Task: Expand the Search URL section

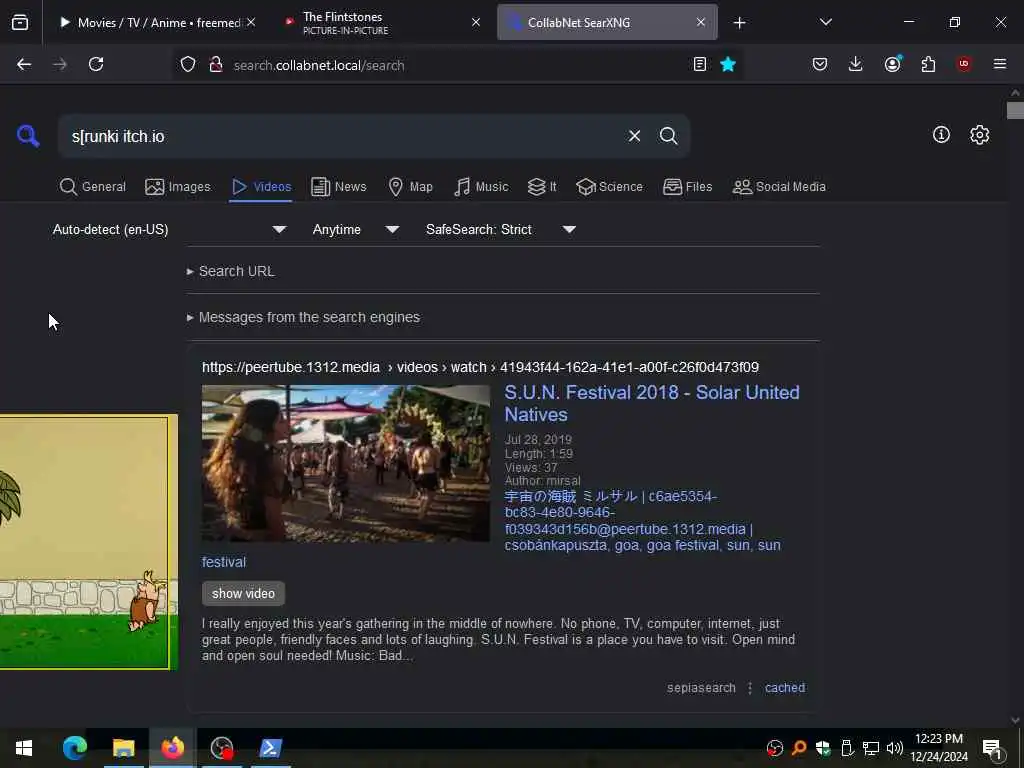Action: (x=231, y=271)
